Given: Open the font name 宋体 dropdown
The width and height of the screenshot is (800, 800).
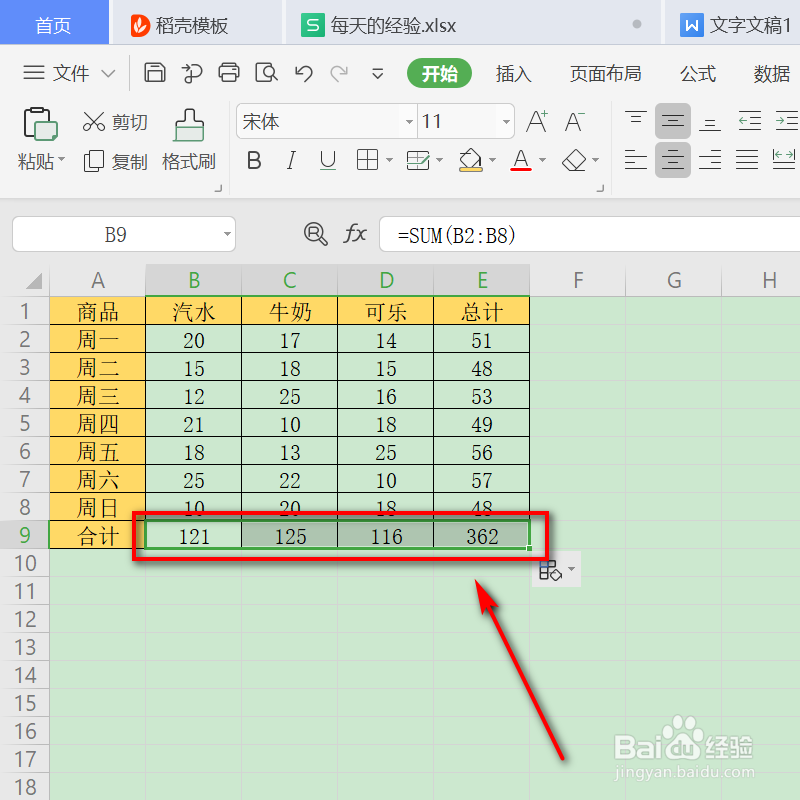Looking at the screenshot, I should [x=409, y=121].
